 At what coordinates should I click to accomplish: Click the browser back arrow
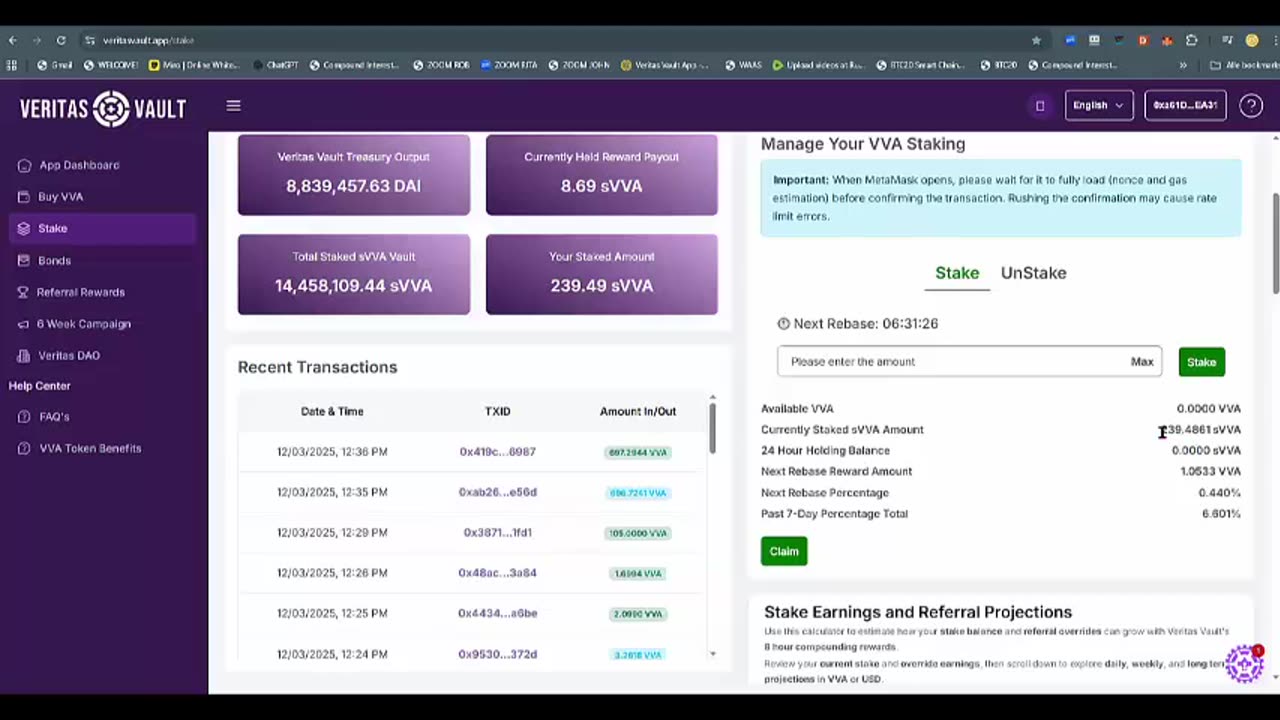click(12, 40)
